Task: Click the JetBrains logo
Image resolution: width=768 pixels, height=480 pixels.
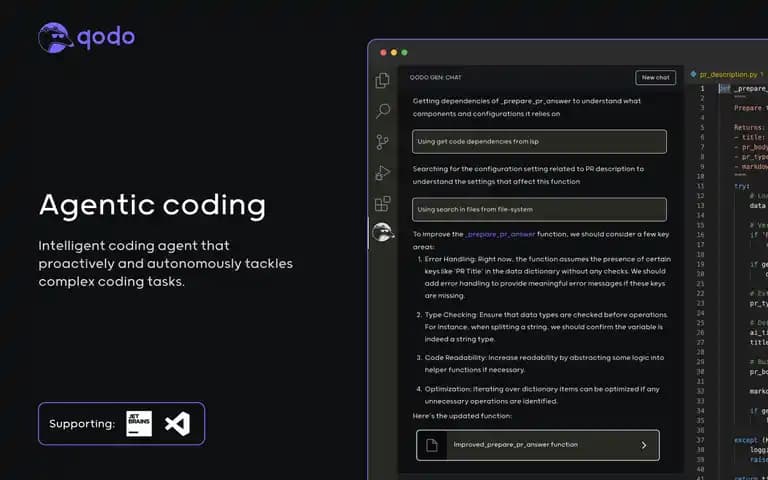Action: click(139, 424)
